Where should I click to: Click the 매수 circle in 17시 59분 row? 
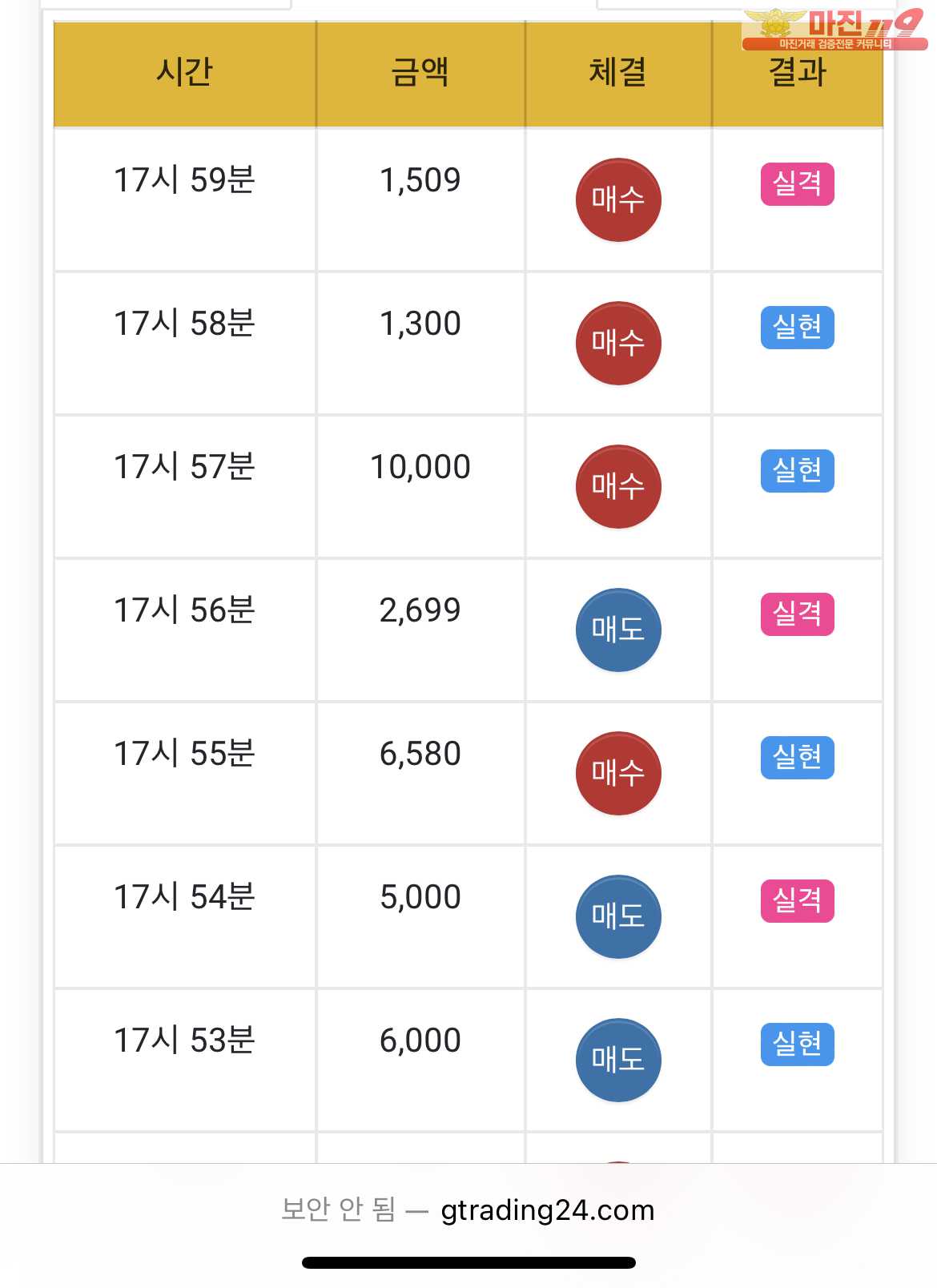click(x=618, y=199)
